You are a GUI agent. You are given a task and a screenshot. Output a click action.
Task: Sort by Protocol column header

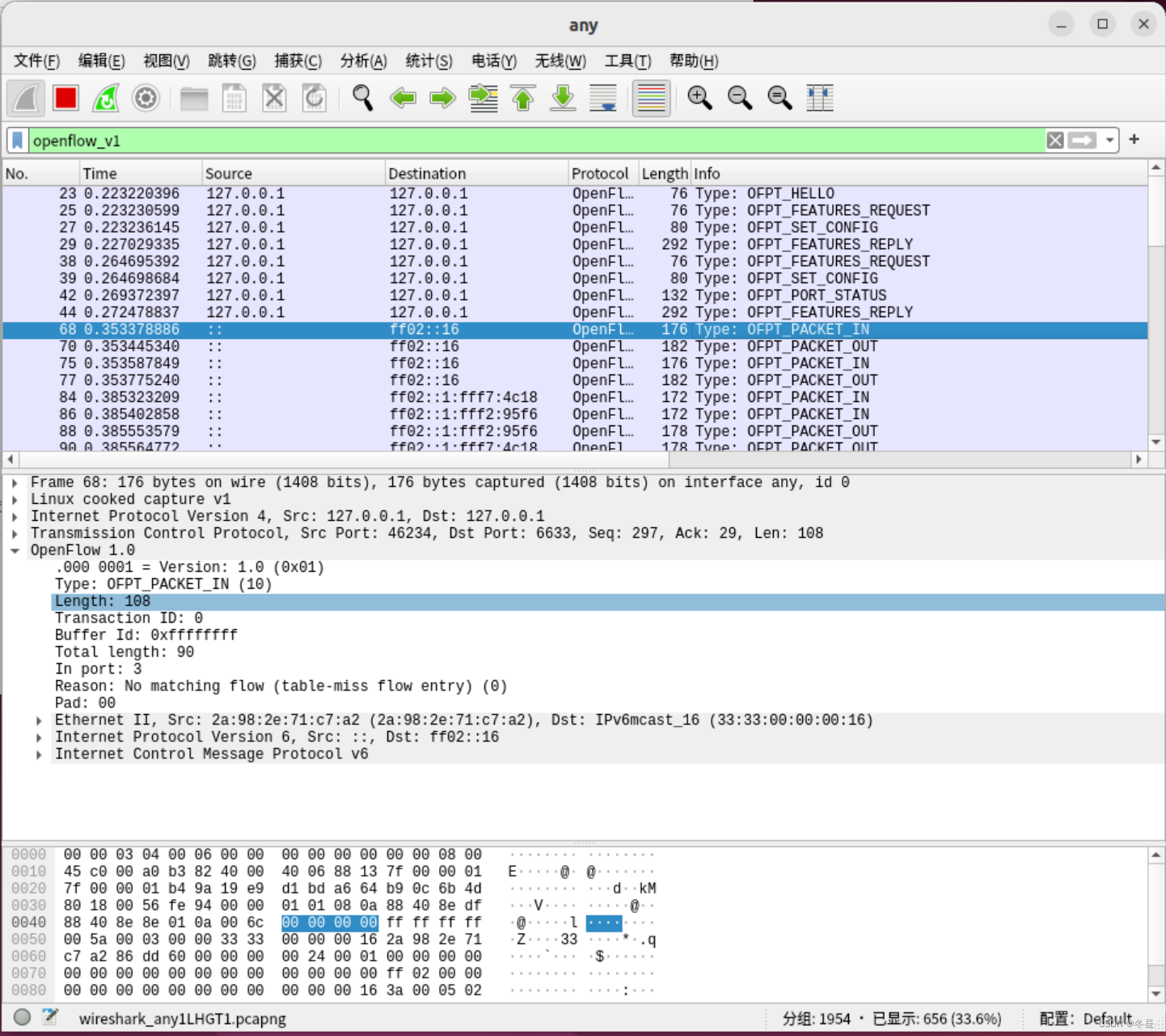point(603,174)
